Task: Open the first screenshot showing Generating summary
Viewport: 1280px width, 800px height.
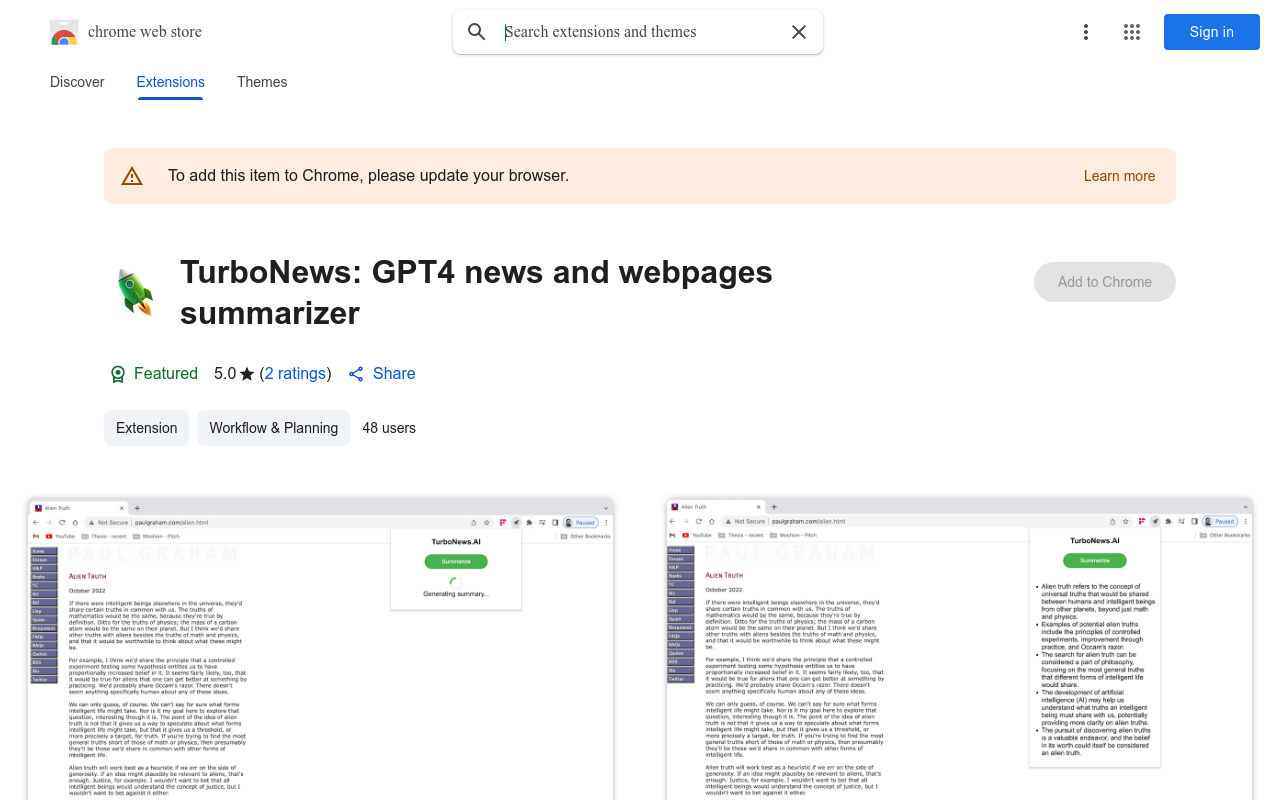Action: click(321, 648)
